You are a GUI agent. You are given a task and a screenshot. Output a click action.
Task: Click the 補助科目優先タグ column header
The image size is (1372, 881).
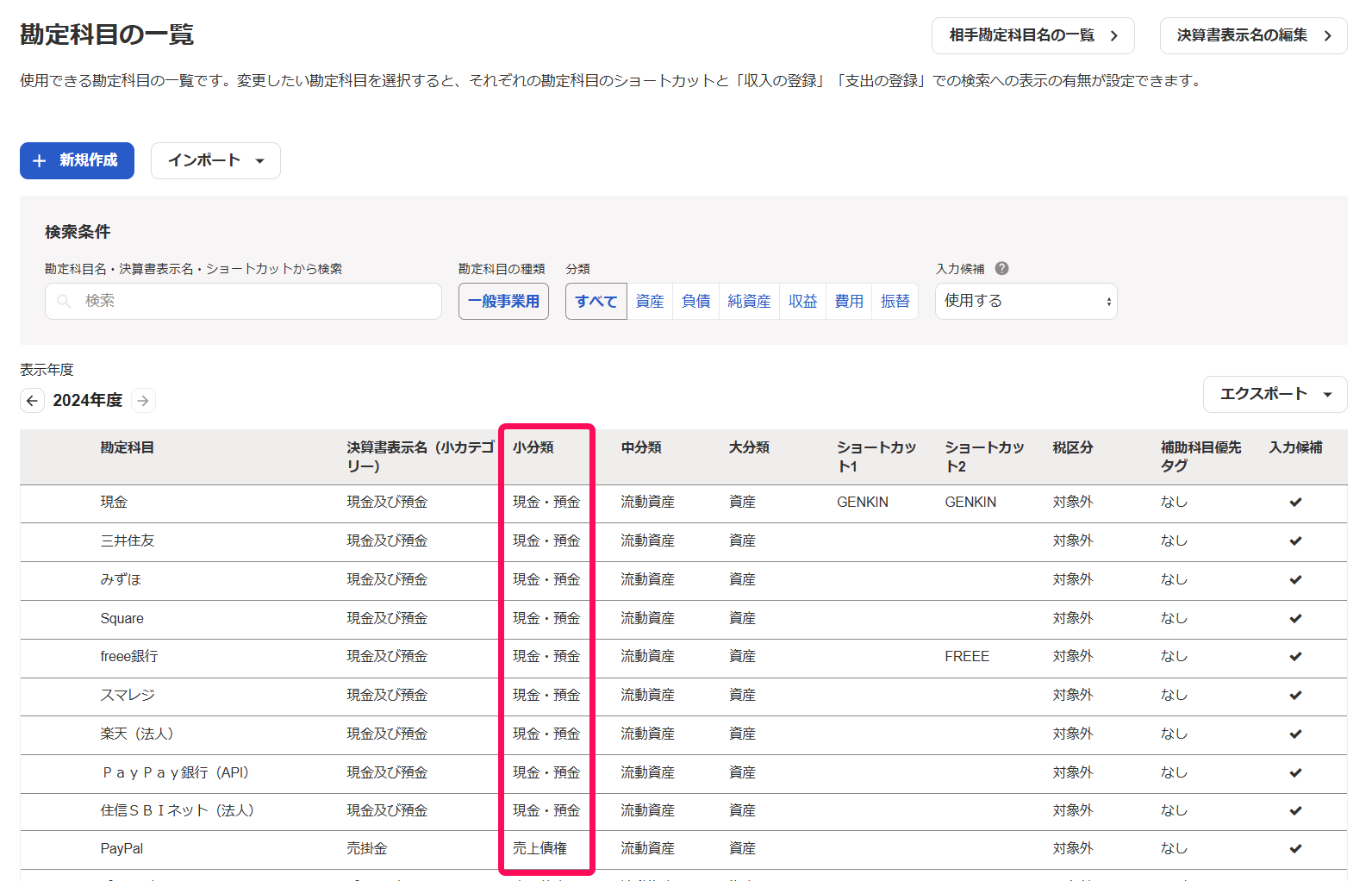click(1201, 456)
